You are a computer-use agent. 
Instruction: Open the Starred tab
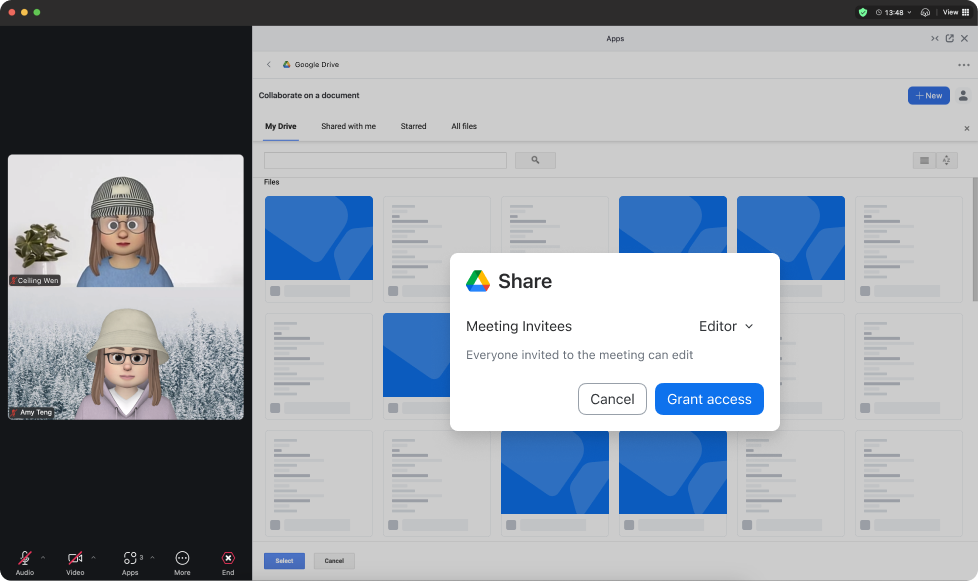click(413, 127)
